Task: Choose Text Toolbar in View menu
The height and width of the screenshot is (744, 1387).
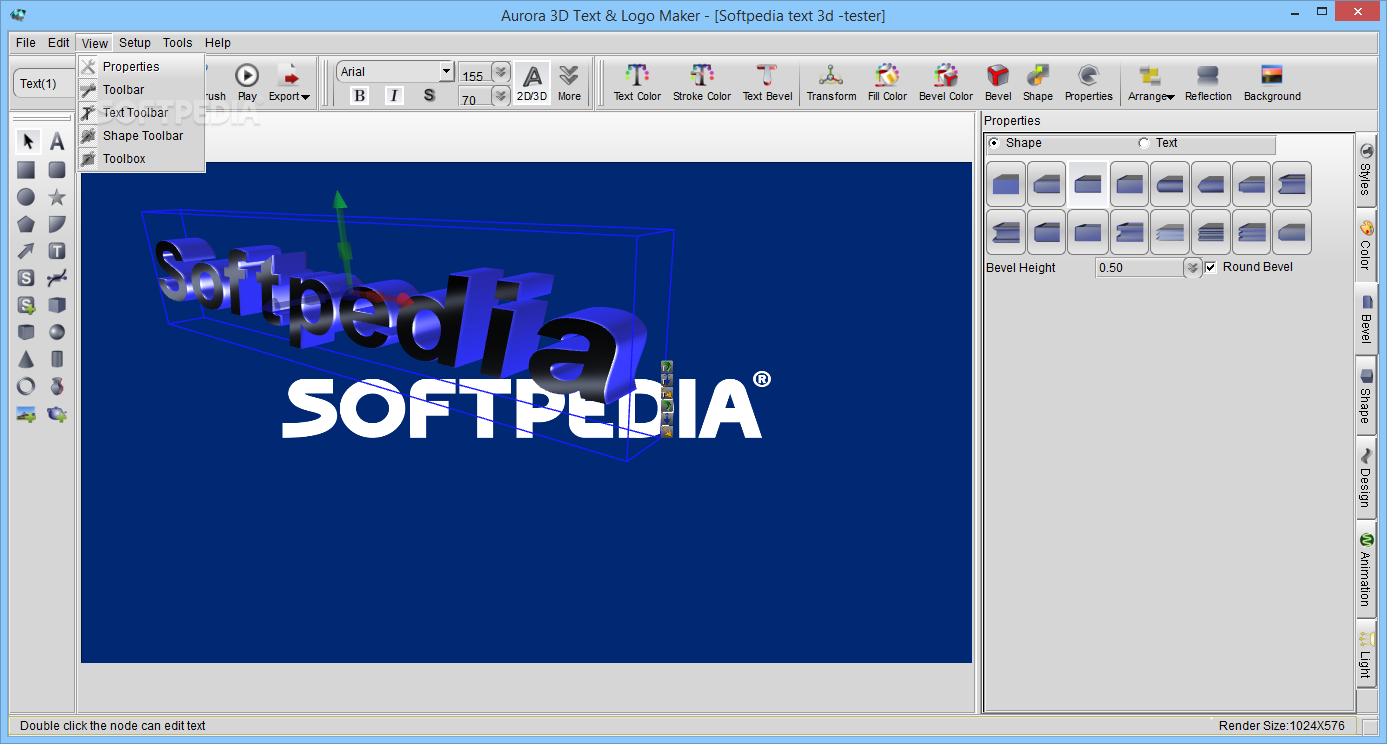Action: [x=141, y=113]
